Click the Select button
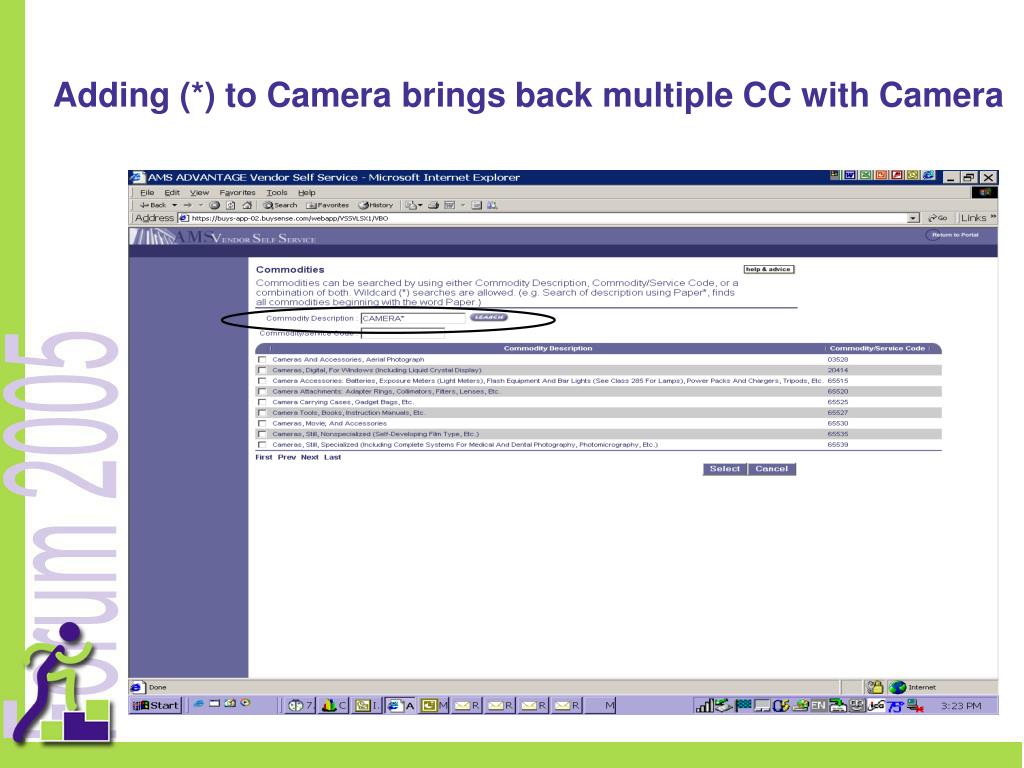Image resolution: width=1024 pixels, height=768 pixels. 724,469
